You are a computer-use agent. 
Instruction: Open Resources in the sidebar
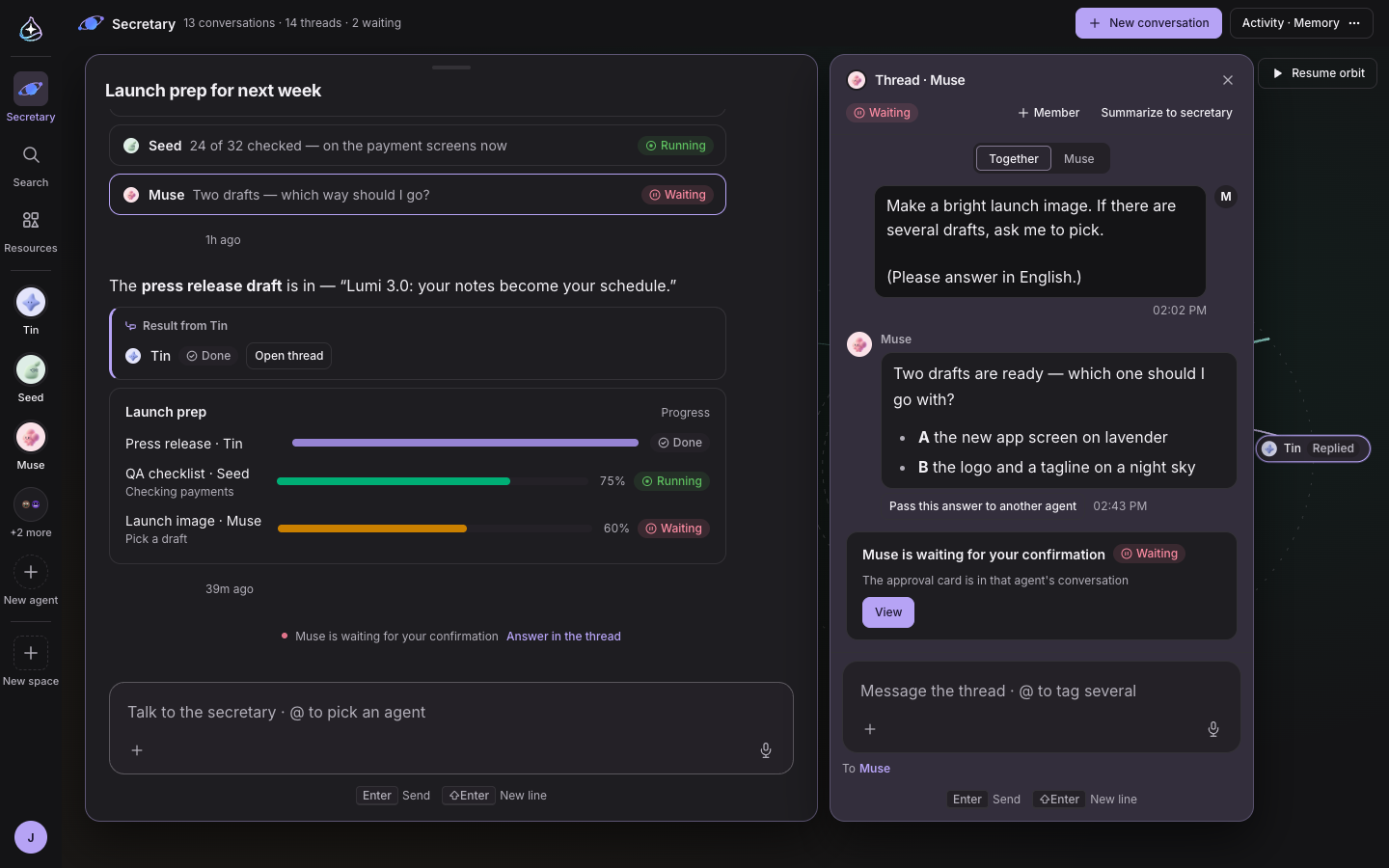tap(31, 231)
